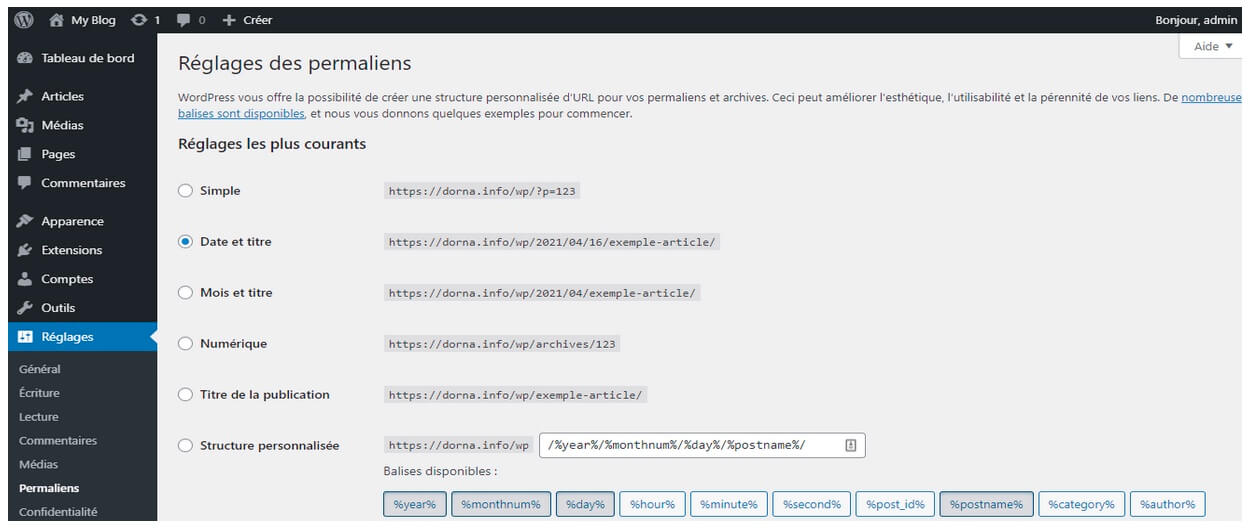The image size is (1252, 532).
Task: Click the Tableau de bord dashboard icon
Action: click(x=25, y=58)
